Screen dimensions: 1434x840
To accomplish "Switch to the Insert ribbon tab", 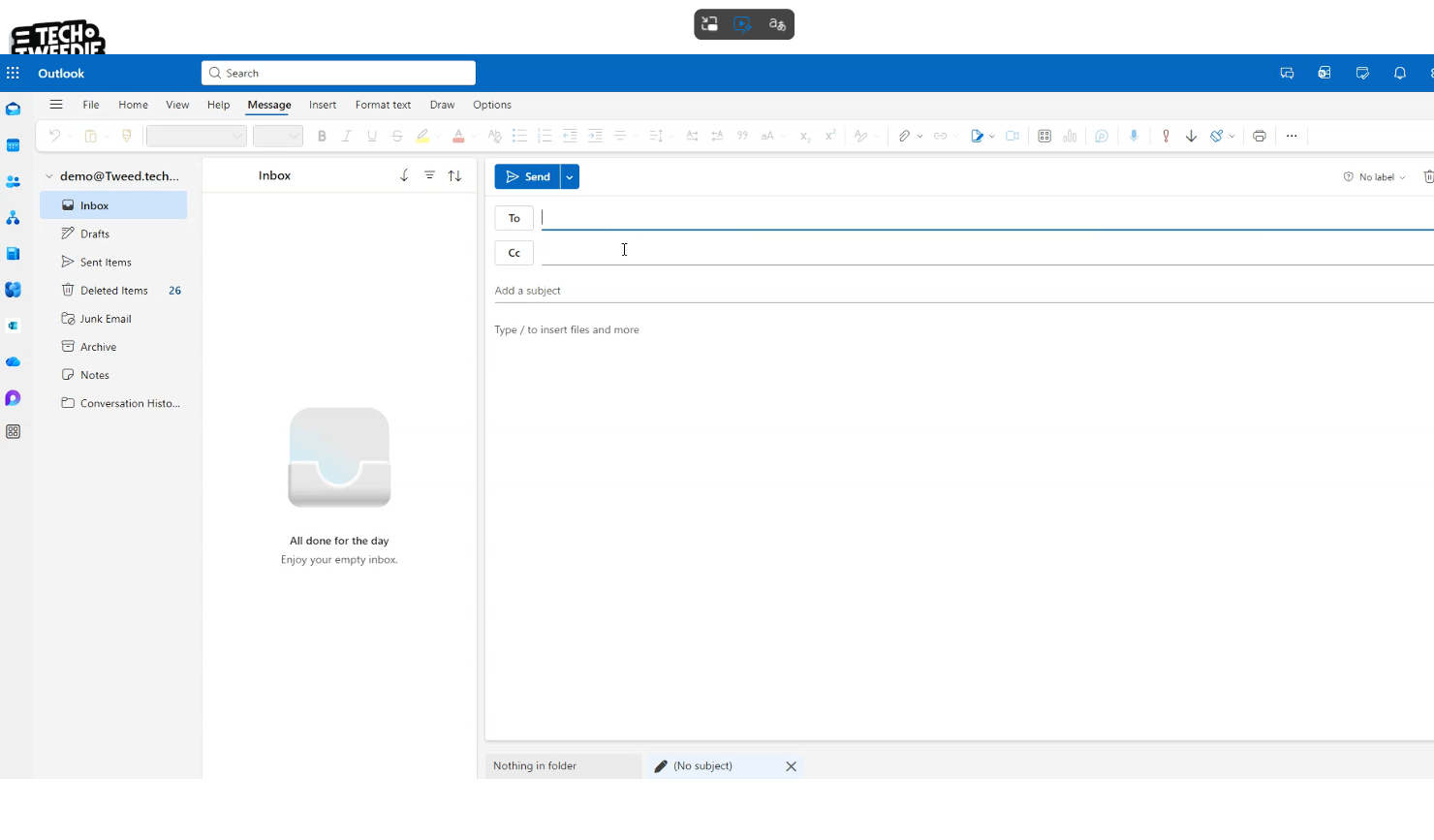I will point(323,105).
